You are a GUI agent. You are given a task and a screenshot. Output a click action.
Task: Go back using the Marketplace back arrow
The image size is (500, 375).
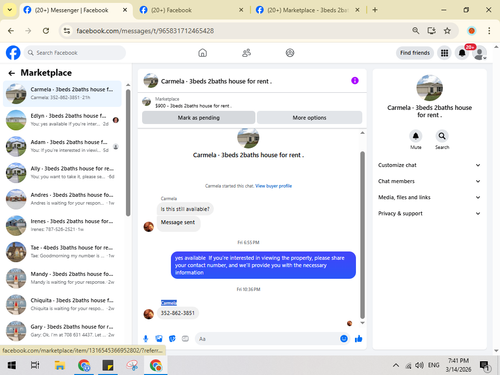[12, 73]
